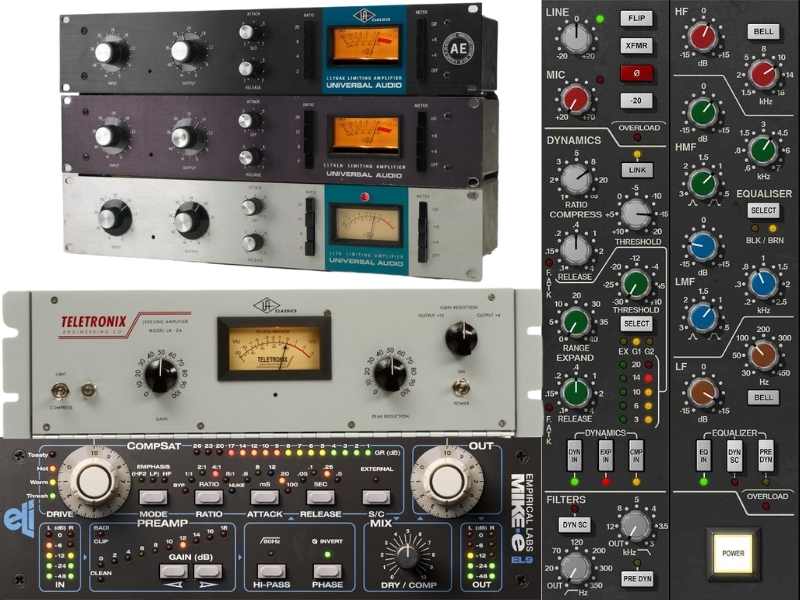Click the CompSat MODE button

[154, 497]
